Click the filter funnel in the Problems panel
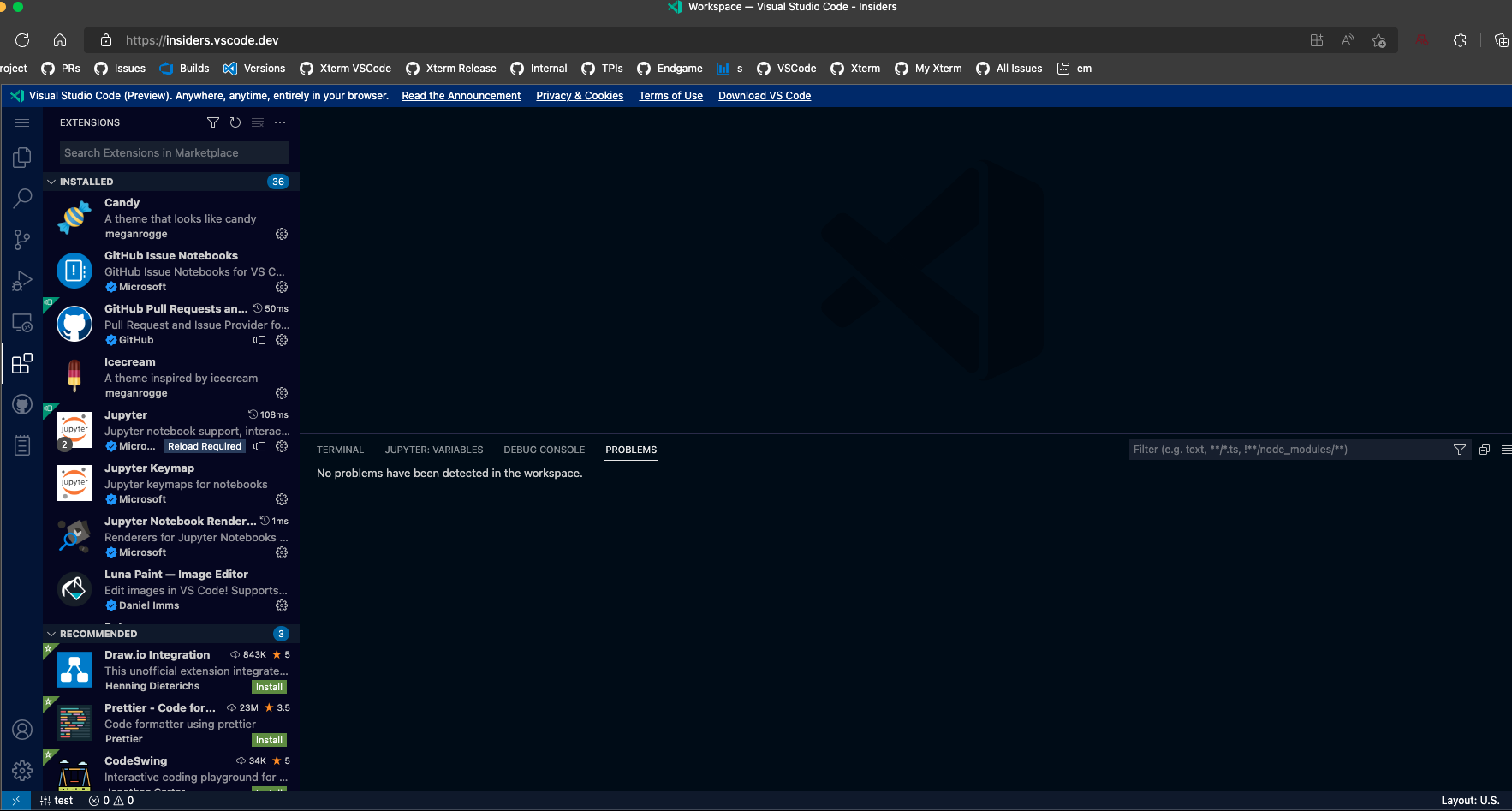This screenshot has width=1512, height=811. click(x=1458, y=449)
